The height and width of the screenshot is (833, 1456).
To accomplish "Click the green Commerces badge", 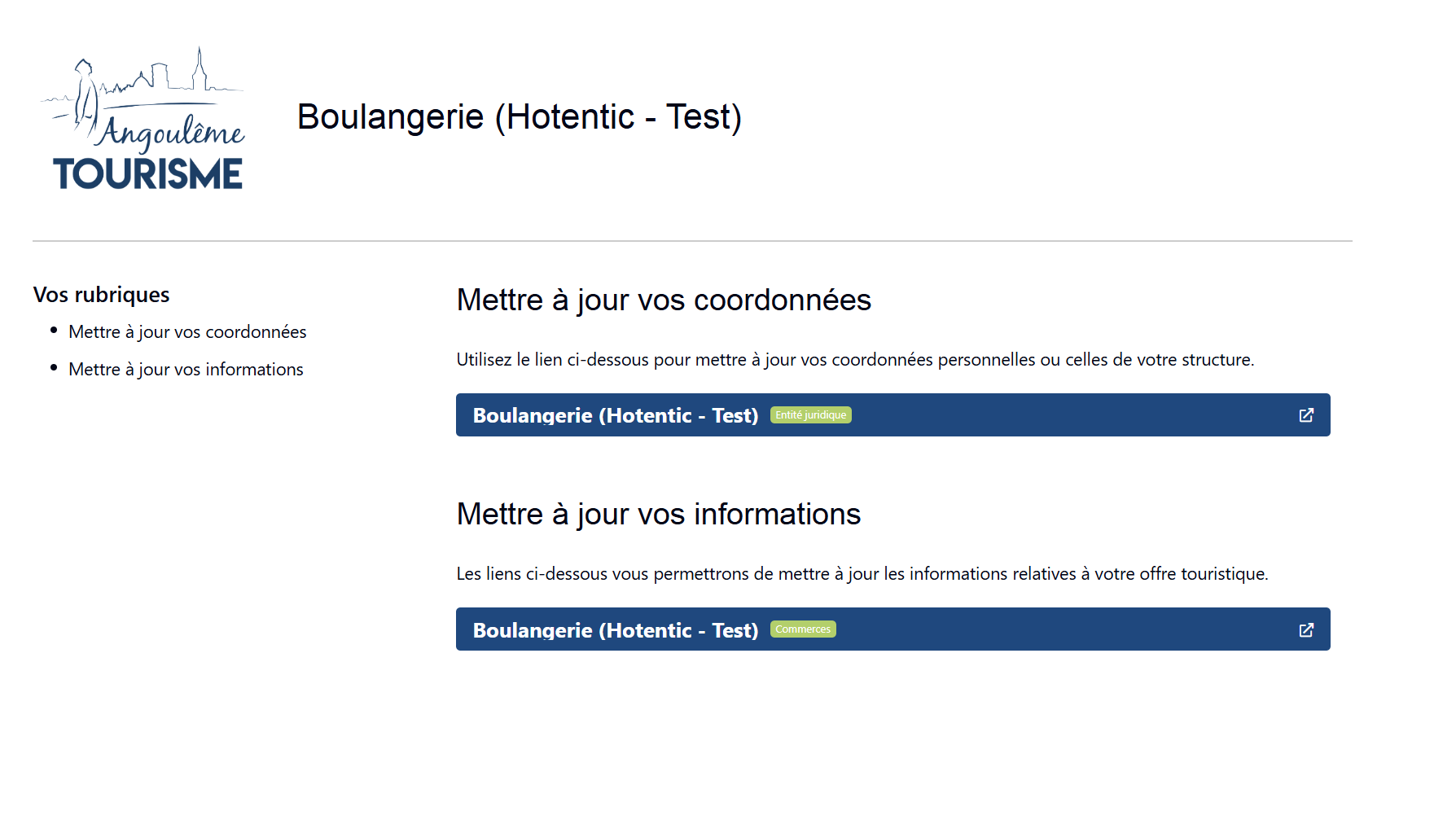I will [x=803, y=629].
